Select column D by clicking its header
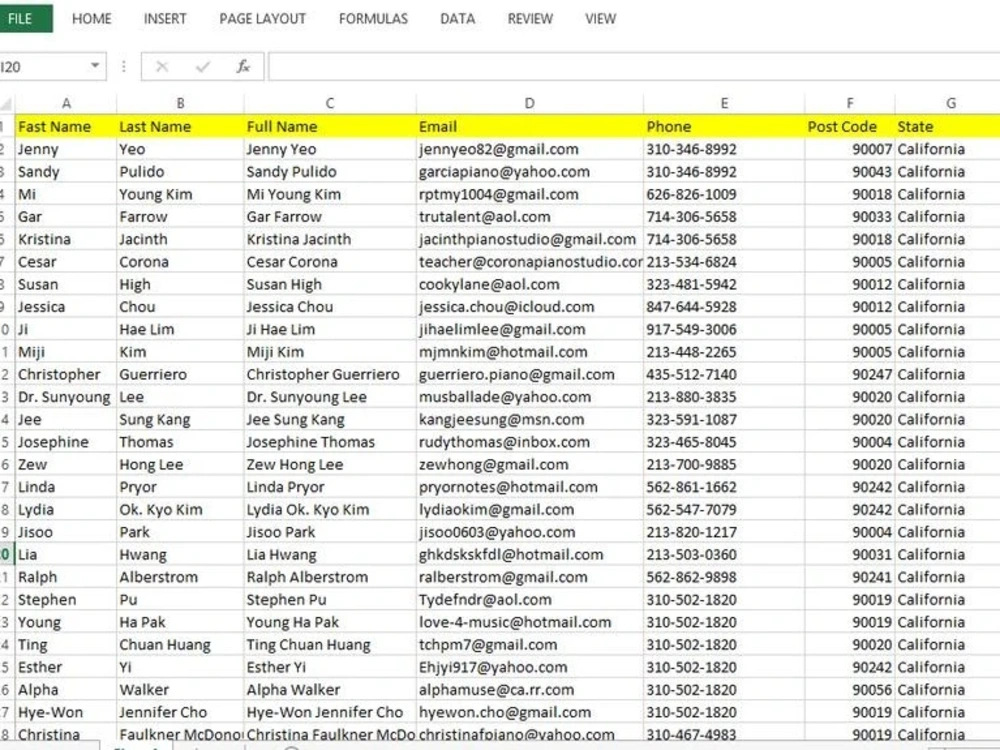The width and height of the screenshot is (1000, 750). (x=529, y=103)
